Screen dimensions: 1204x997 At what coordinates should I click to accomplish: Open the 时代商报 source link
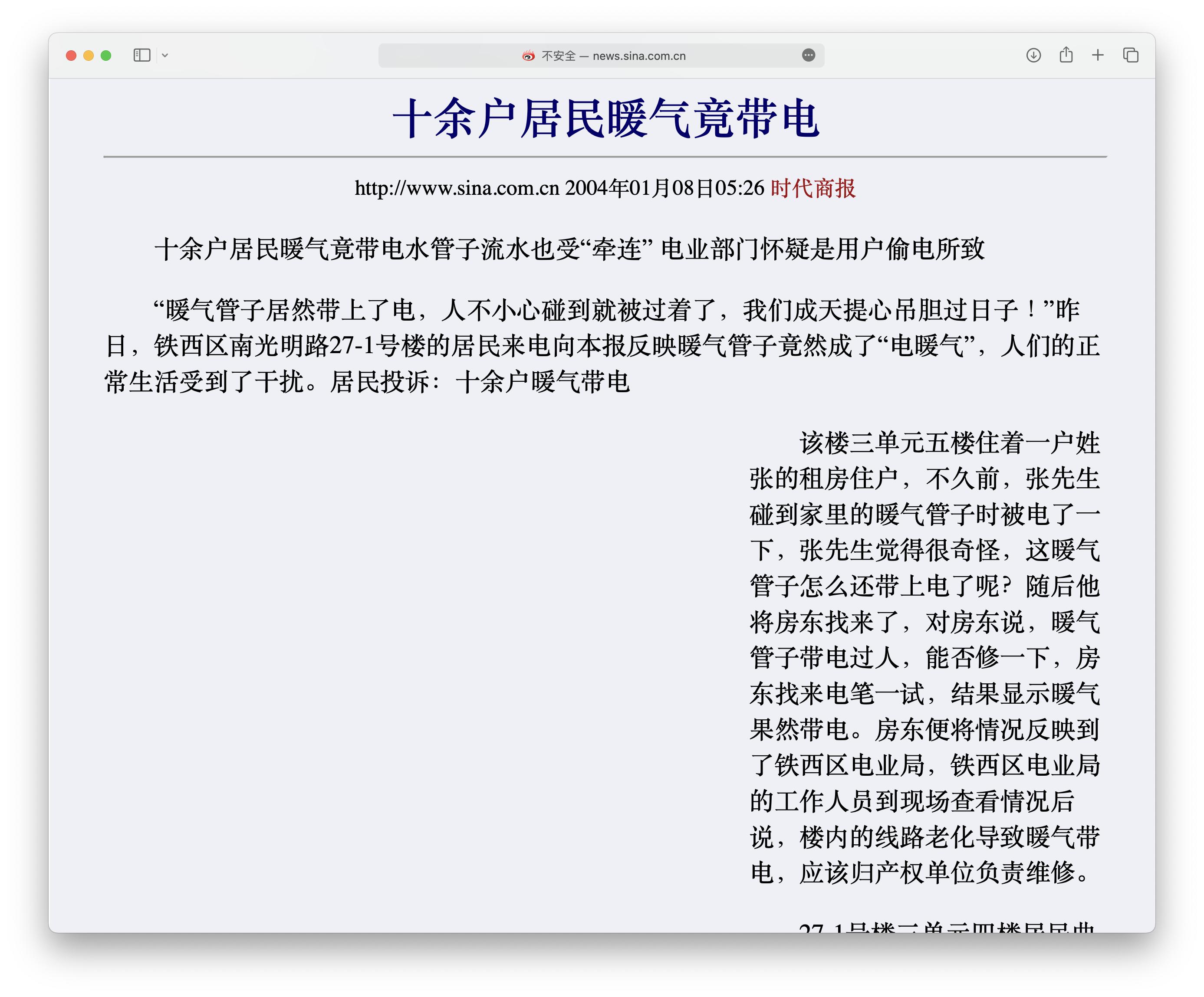pyautogui.click(x=813, y=188)
